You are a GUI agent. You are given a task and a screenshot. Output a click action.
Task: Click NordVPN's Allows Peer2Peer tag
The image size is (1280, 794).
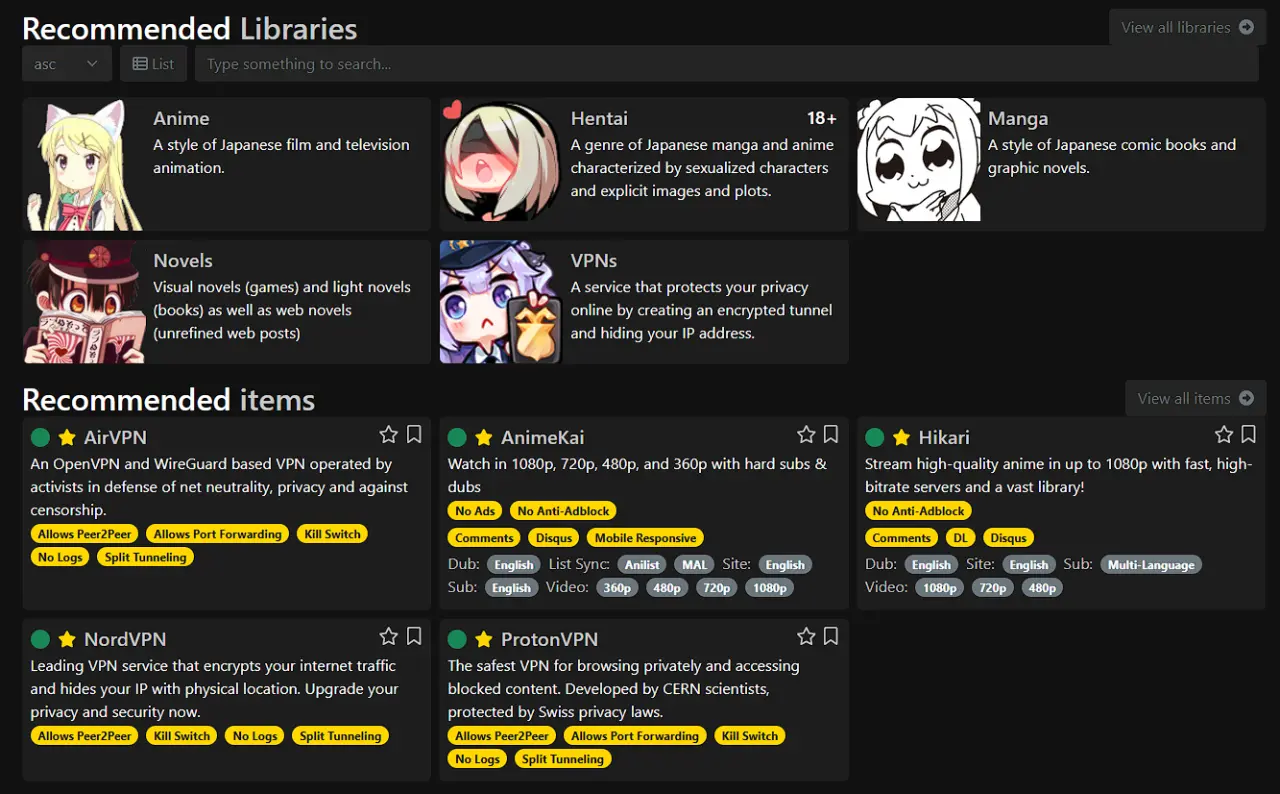point(85,736)
